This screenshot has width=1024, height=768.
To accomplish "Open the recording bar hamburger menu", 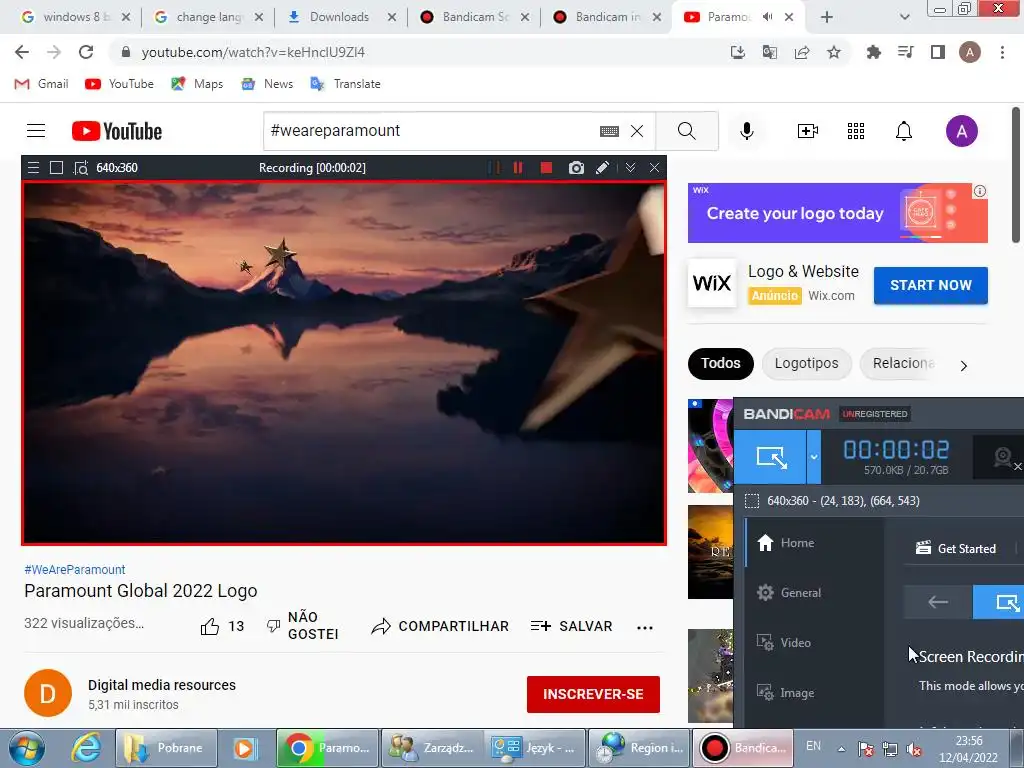I will pos(33,168).
